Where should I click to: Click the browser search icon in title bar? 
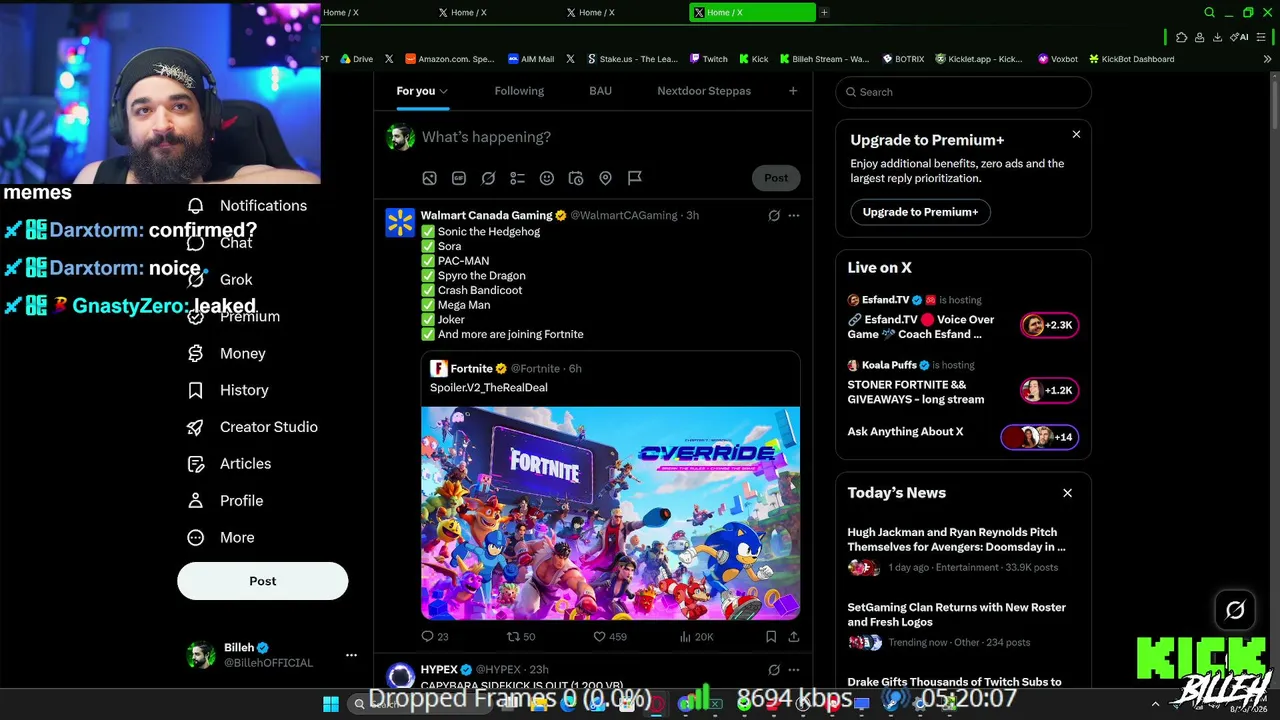coord(1209,12)
